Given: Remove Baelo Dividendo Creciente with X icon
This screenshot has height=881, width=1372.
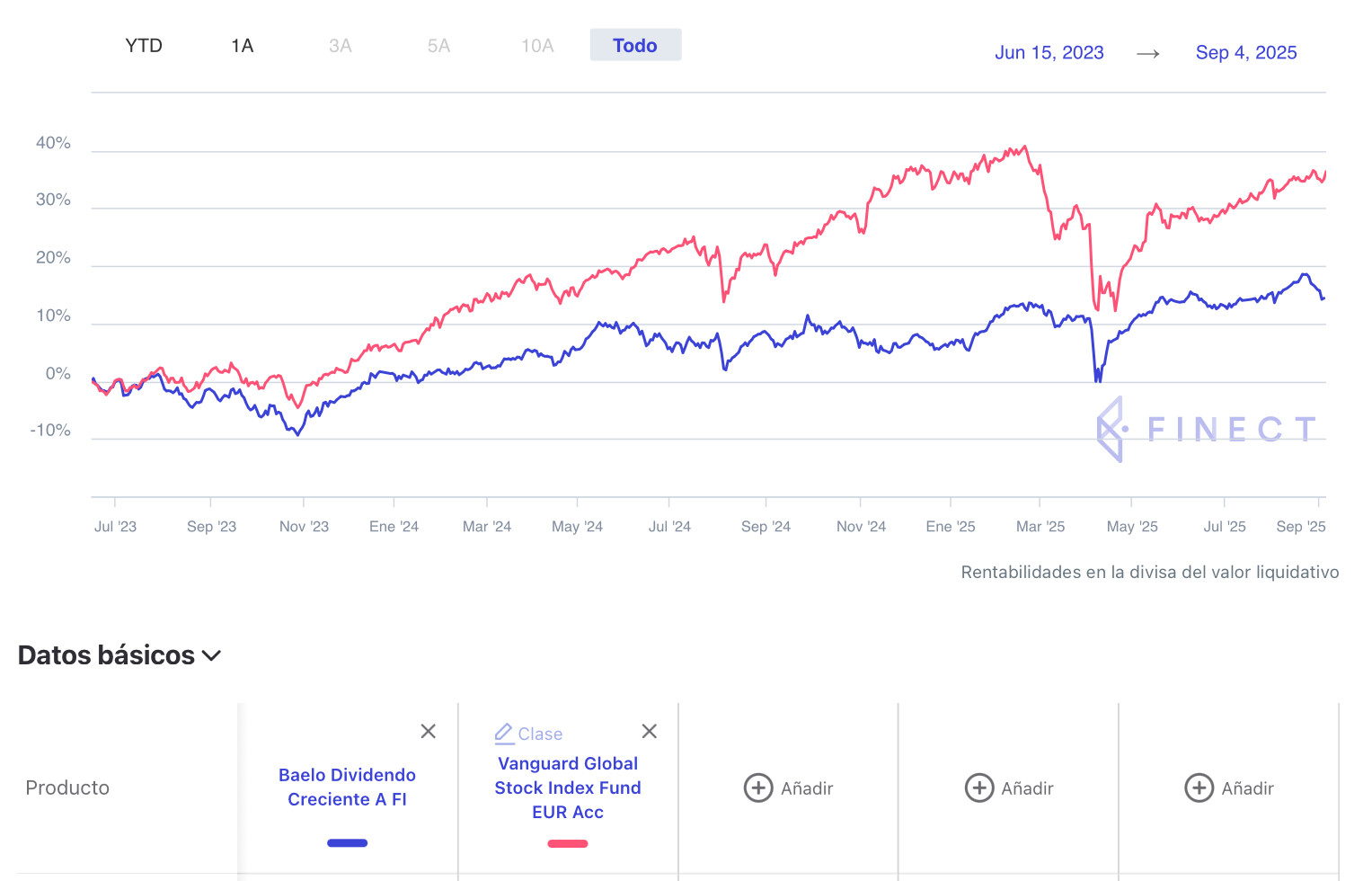Looking at the screenshot, I should [429, 732].
